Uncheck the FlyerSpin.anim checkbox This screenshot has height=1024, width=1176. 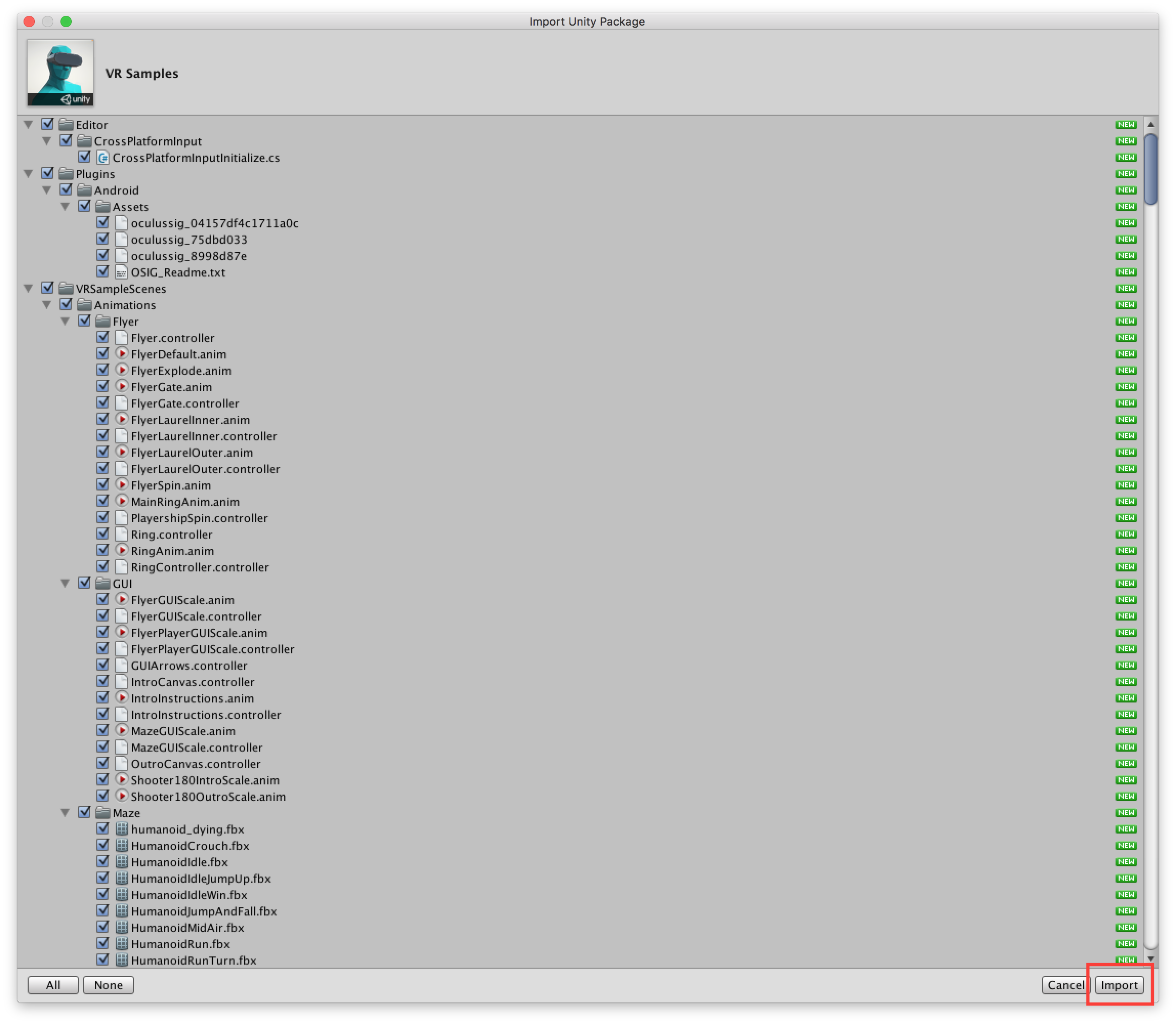coord(103,484)
